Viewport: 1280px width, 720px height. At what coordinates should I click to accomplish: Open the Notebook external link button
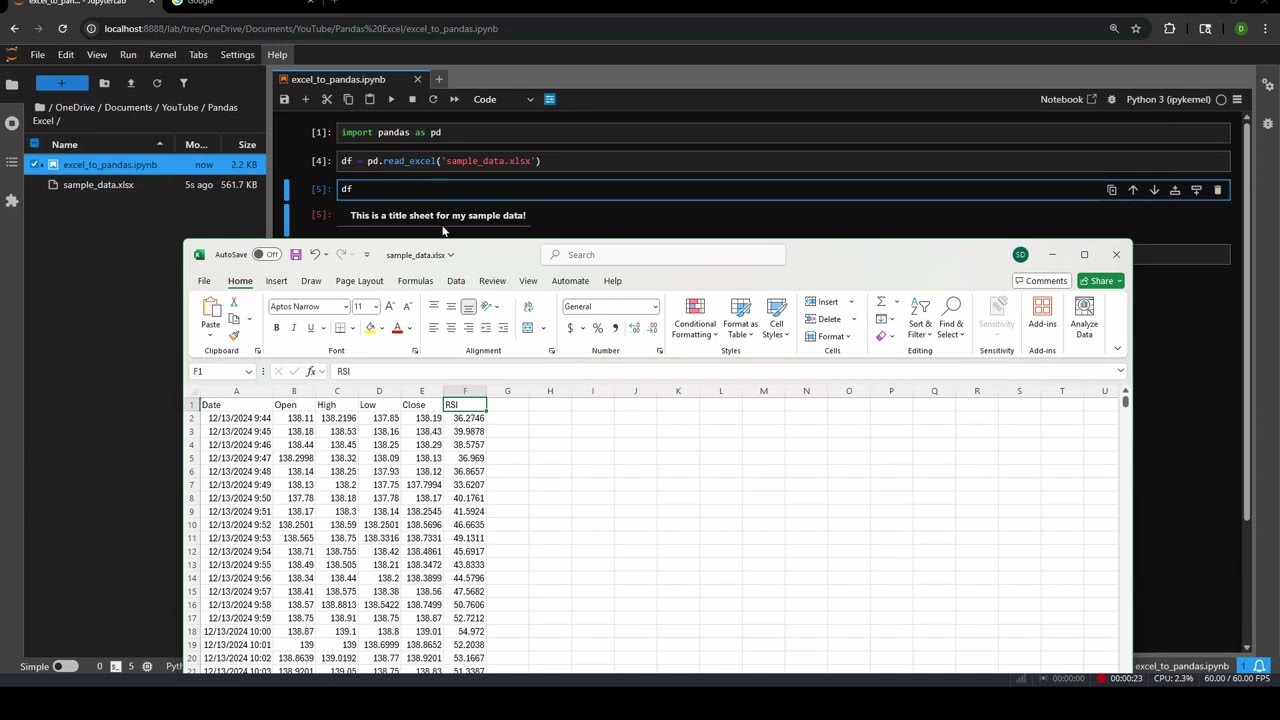coord(1068,99)
